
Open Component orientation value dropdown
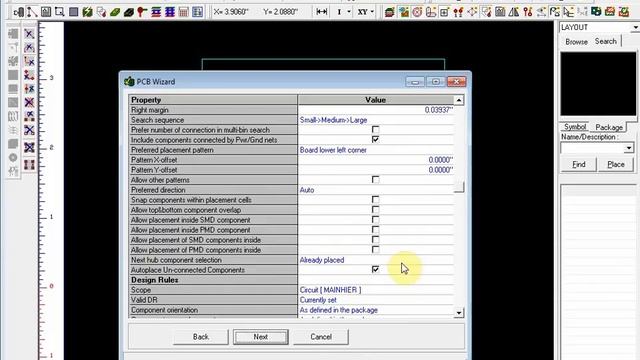click(x=376, y=310)
